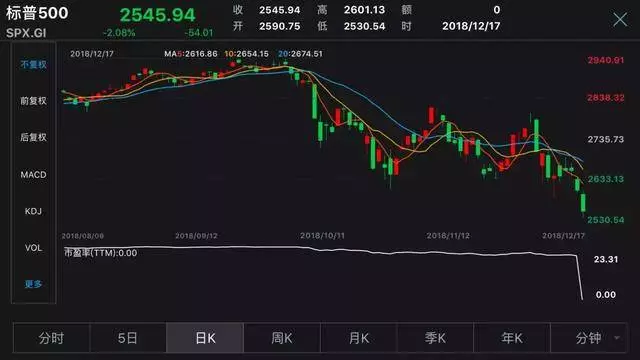Switch to the 分时 intraday tab
640x360 pixels.
51,338
